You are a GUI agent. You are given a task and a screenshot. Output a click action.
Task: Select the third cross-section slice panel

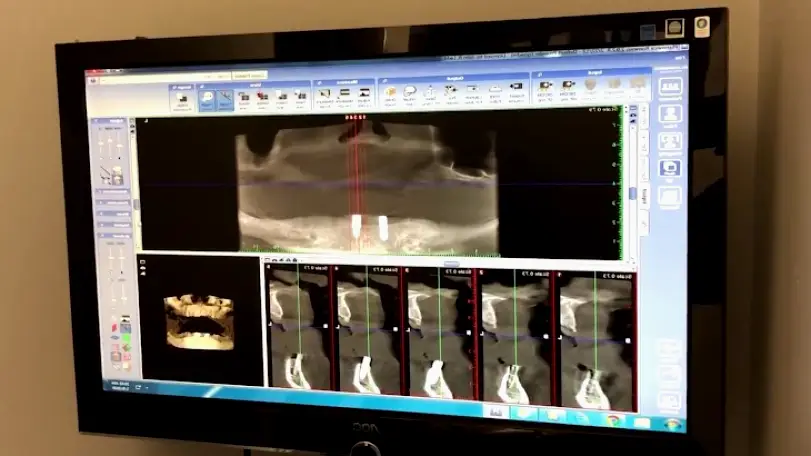click(439, 335)
